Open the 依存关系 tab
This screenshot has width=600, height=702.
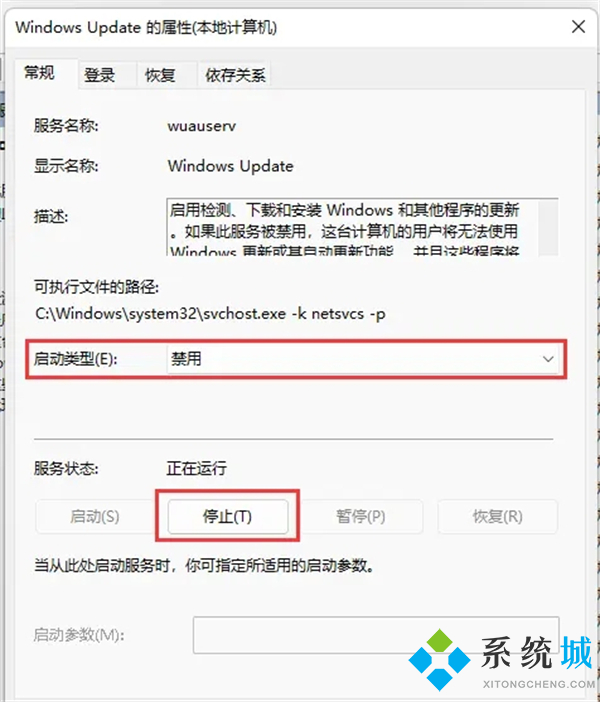point(235,75)
